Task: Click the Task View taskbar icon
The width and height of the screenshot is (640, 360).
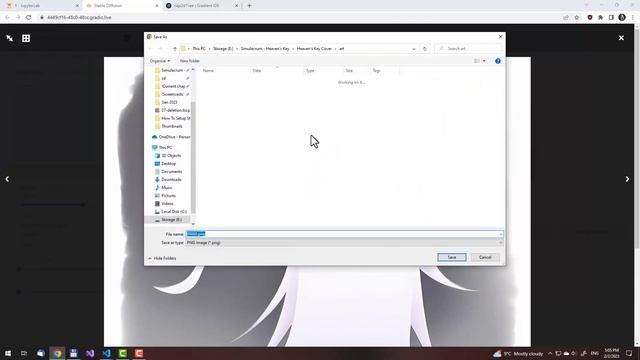Action: coord(24,353)
